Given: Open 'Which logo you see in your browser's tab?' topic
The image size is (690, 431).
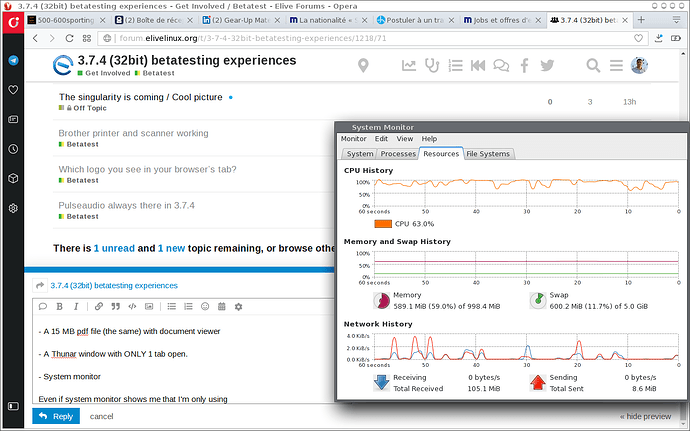Looking at the screenshot, I should pos(147,169).
